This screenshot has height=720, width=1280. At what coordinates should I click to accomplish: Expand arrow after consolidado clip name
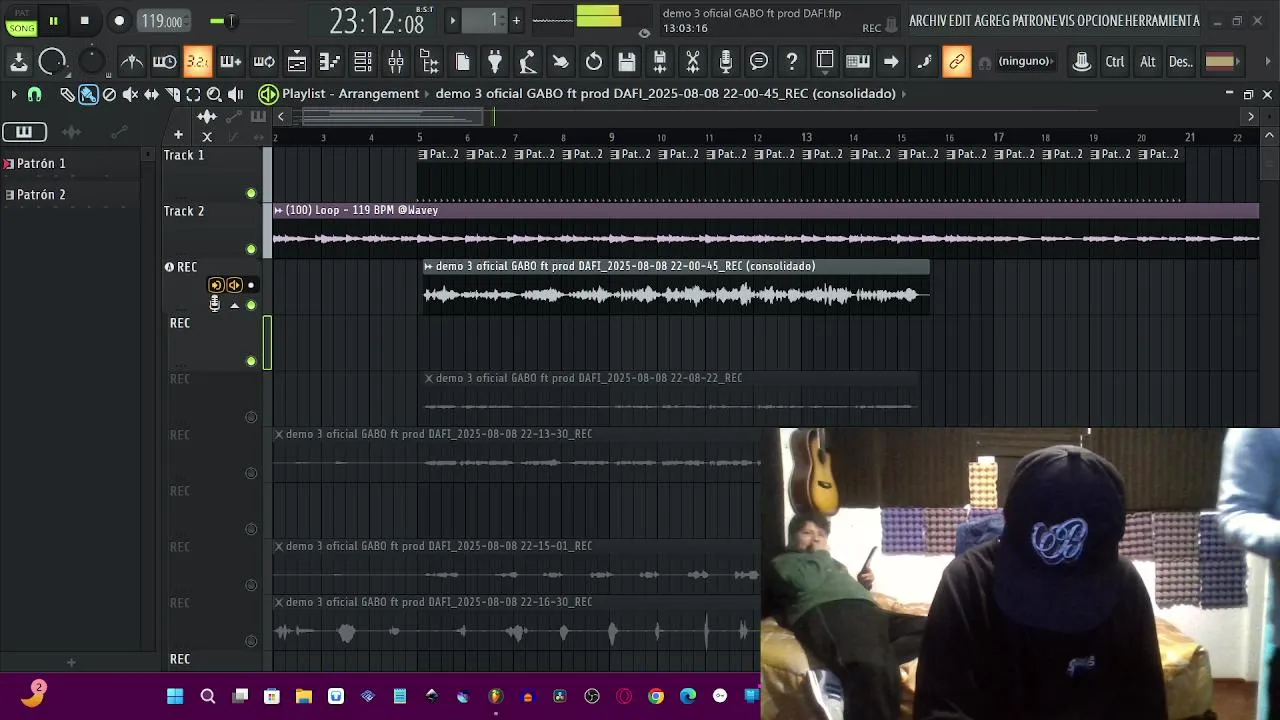click(x=904, y=94)
